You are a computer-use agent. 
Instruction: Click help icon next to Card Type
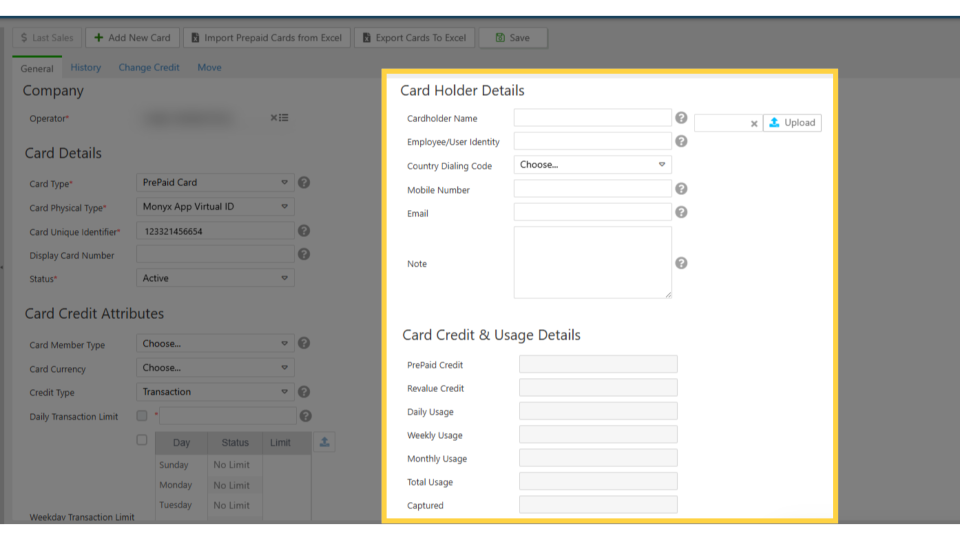(x=304, y=183)
